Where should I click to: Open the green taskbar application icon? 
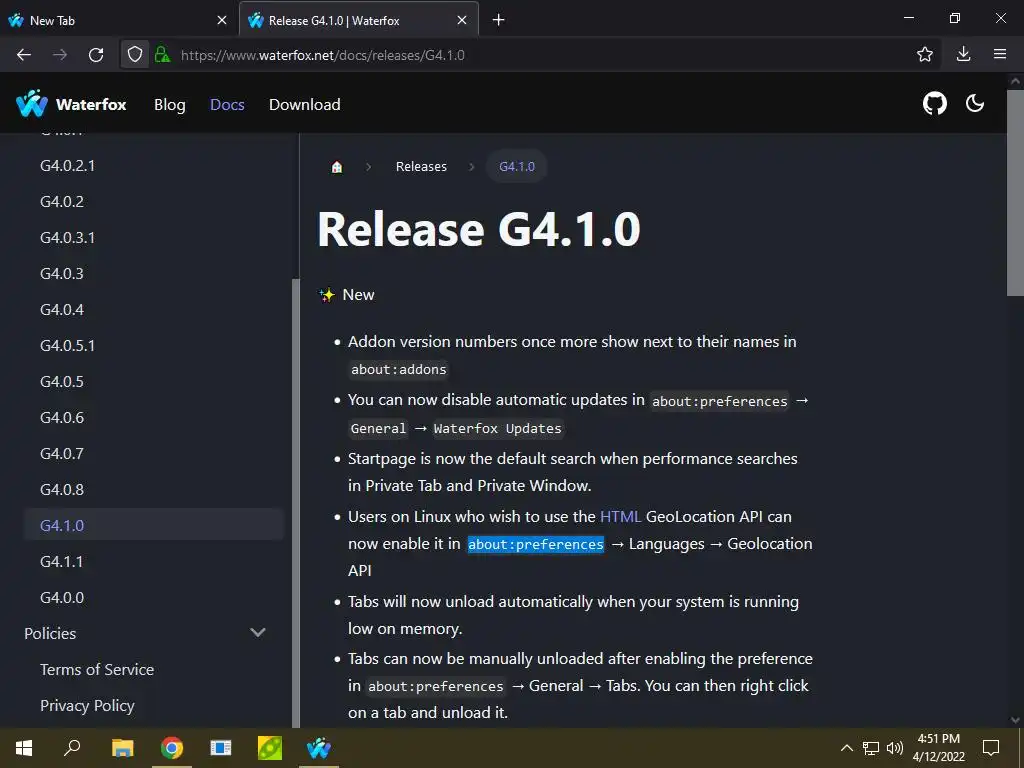(x=270, y=748)
